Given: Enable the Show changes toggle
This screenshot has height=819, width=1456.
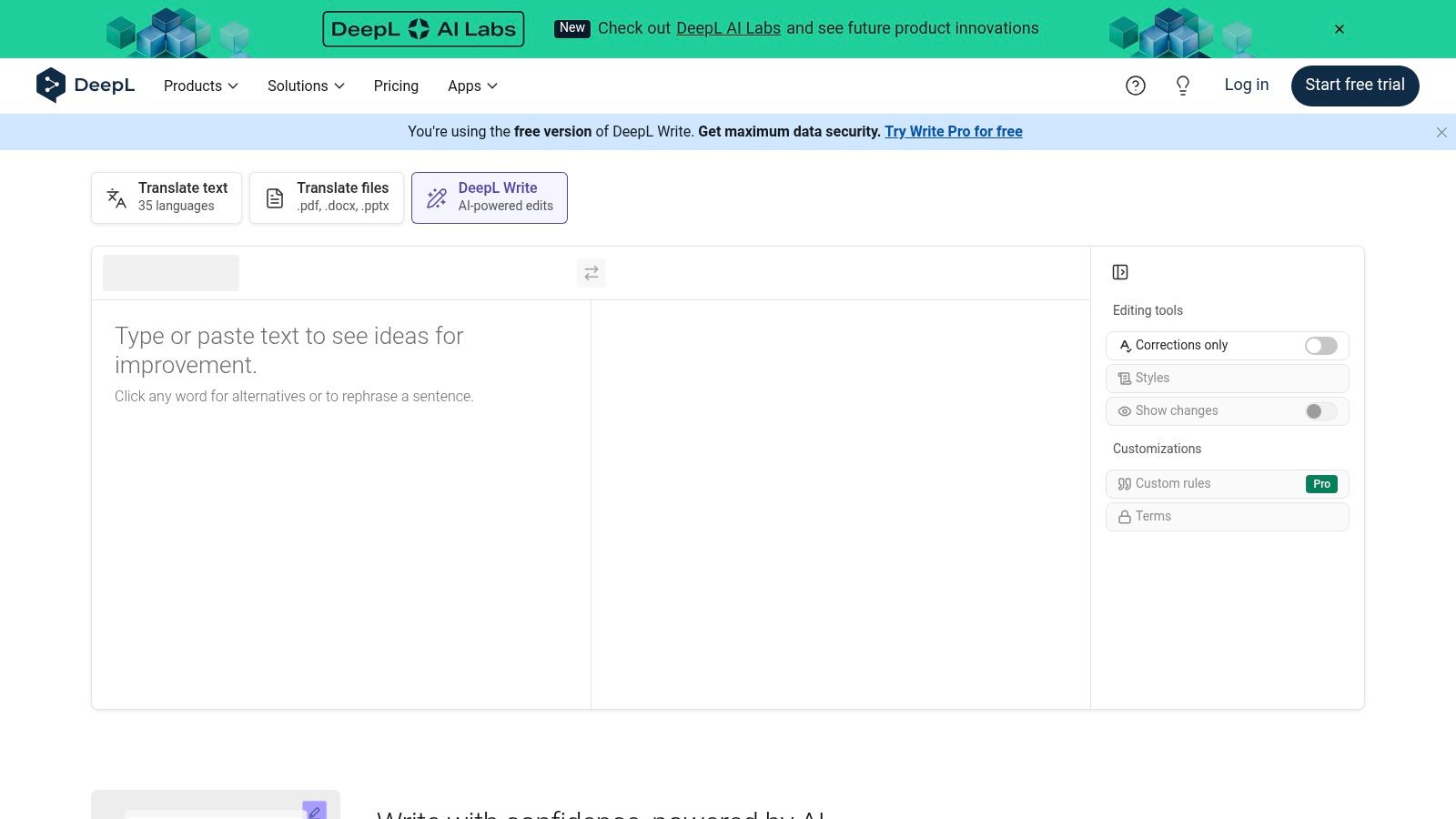Looking at the screenshot, I should click(x=1320, y=411).
